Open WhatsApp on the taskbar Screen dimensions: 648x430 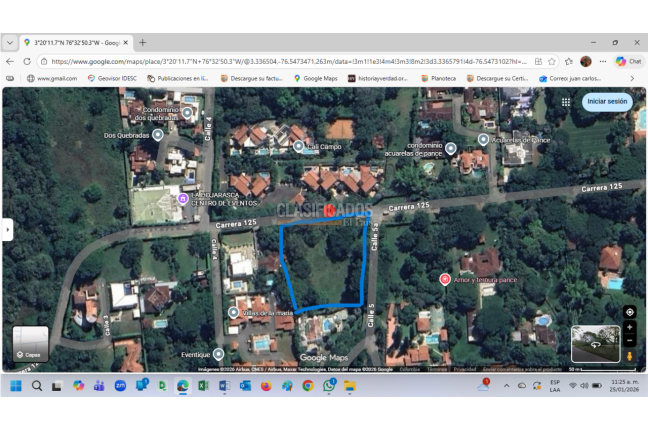click(x=329, y=386)
